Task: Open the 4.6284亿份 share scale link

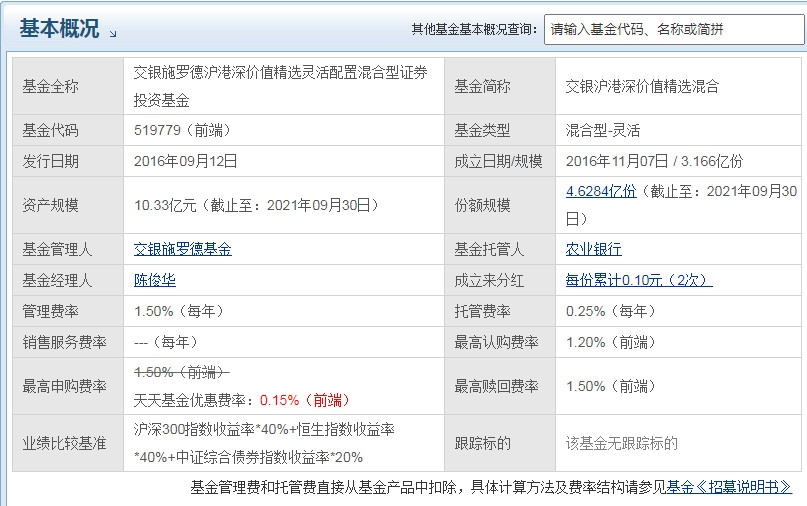Action: (601, 191)
